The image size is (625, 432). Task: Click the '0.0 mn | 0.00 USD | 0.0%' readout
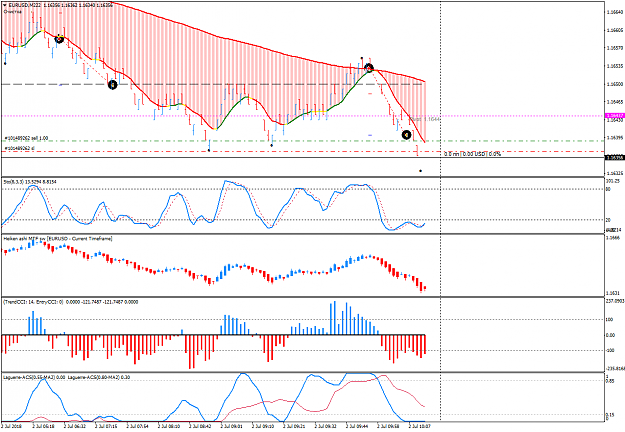click(472, 154)
